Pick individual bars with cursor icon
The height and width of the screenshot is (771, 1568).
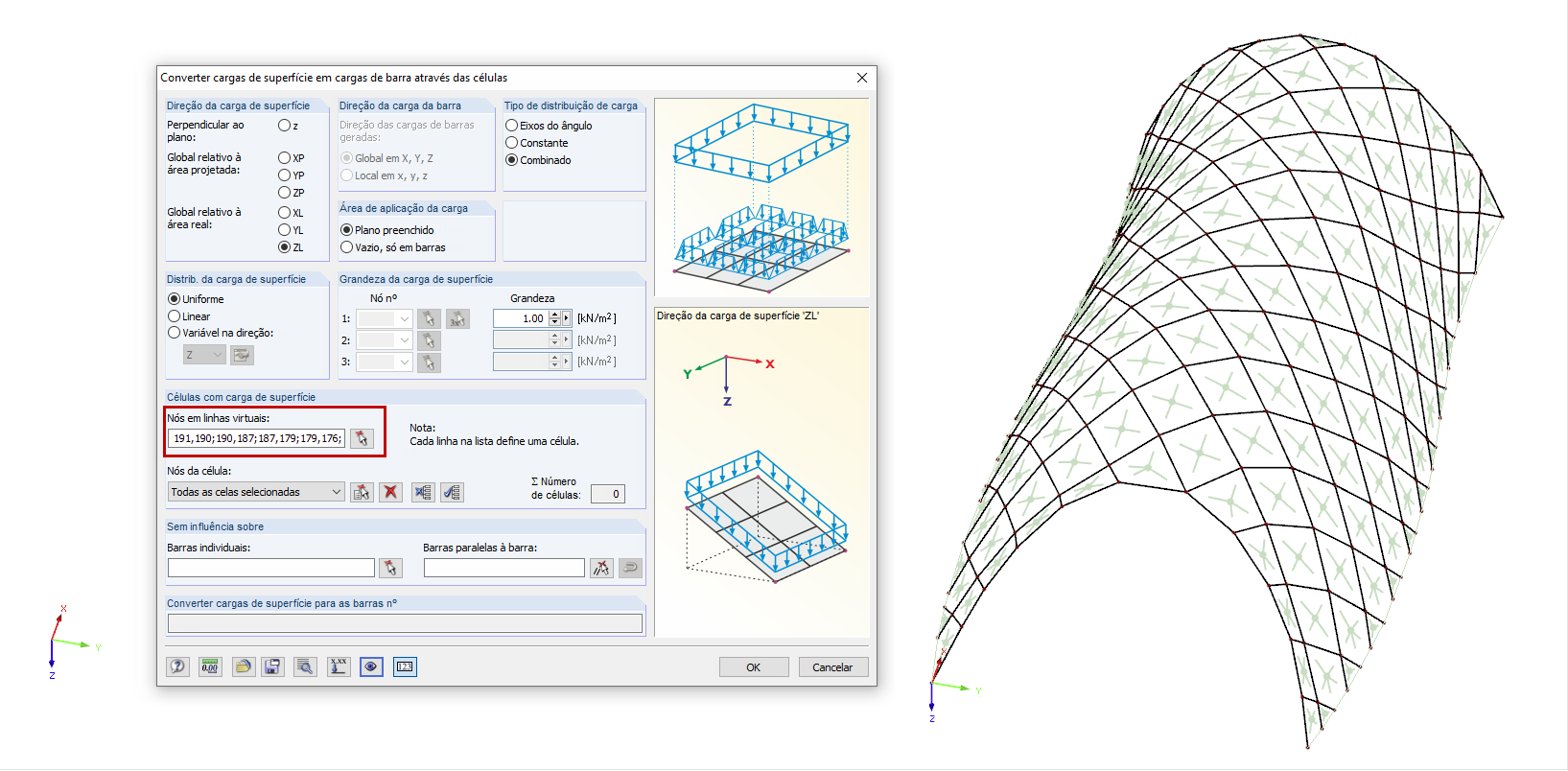[390, 568]
